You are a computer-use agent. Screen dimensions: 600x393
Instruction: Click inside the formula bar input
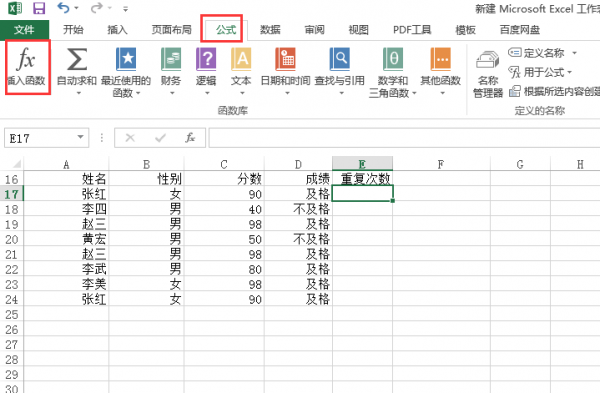point(404,138)
